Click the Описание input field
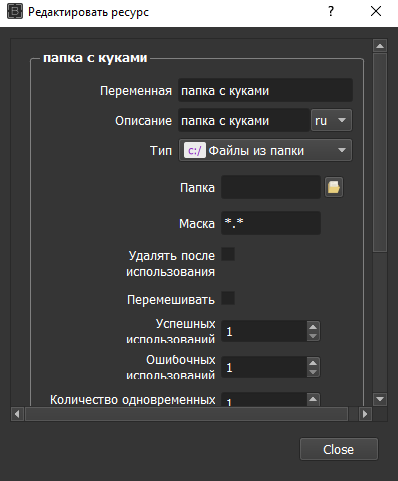Viewport: 398px width, 481px height. pyautogui.click(x=244, y=120)
